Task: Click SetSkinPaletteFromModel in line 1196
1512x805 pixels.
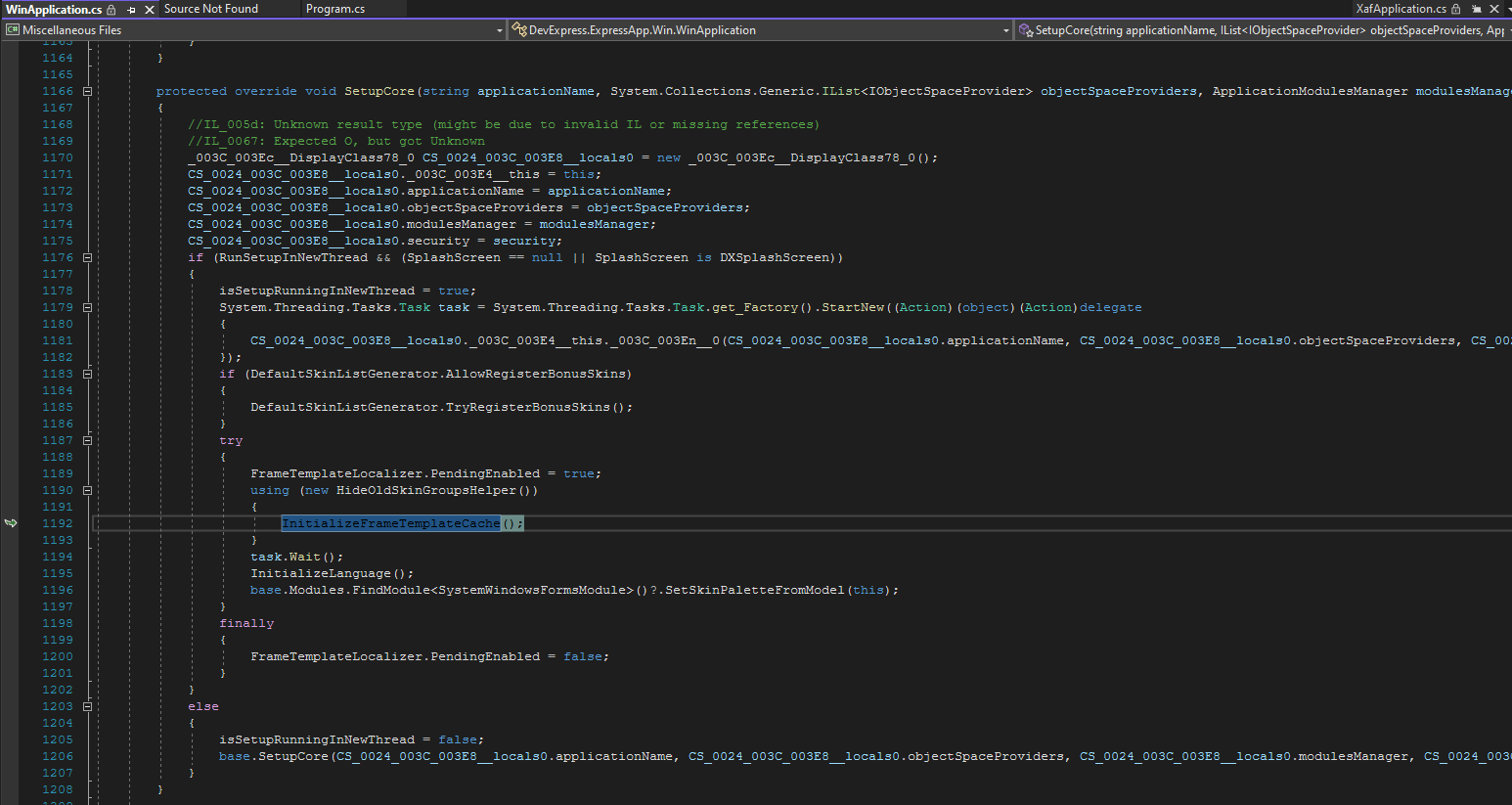Action: click(x=755, y=590)
